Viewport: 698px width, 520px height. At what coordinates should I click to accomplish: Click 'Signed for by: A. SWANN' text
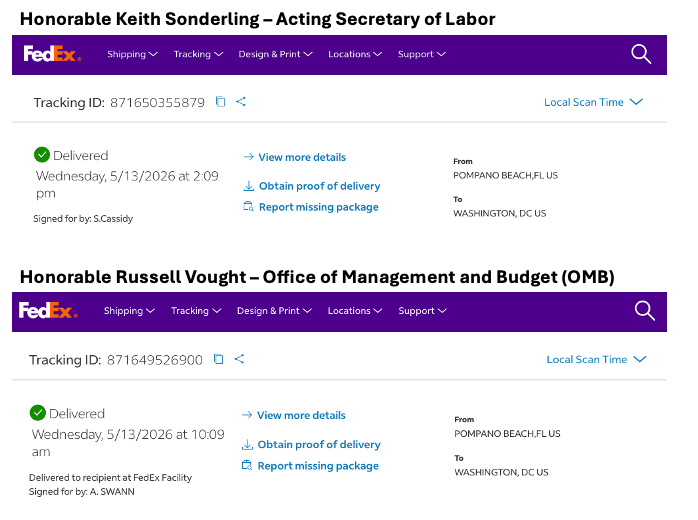(x=81, y=492)
